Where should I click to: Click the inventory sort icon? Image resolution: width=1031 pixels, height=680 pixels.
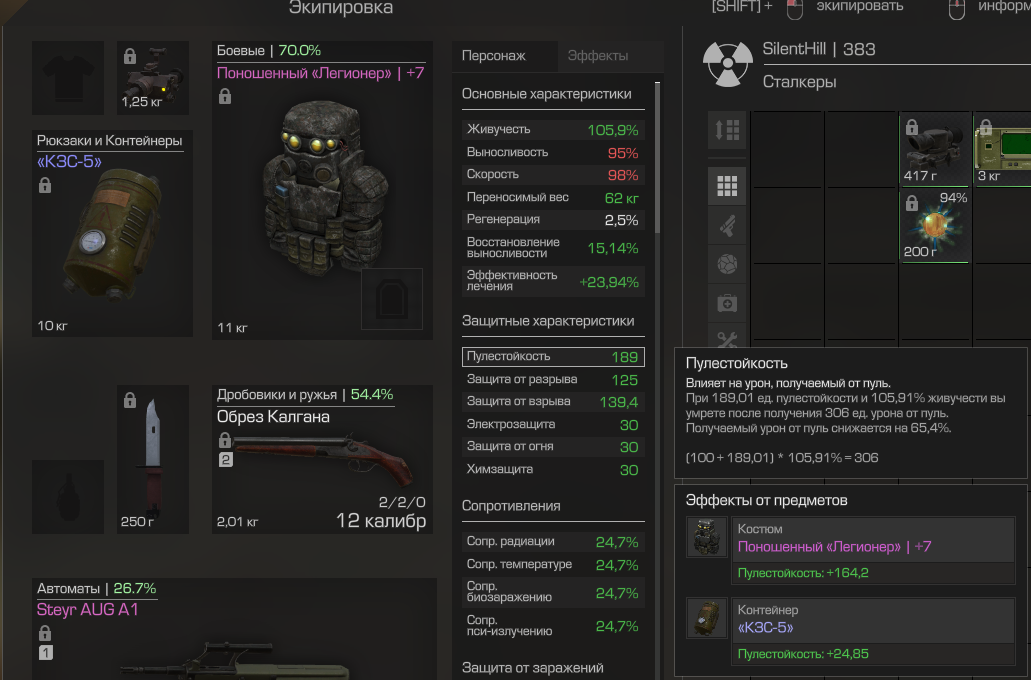[x=727, y=130]
